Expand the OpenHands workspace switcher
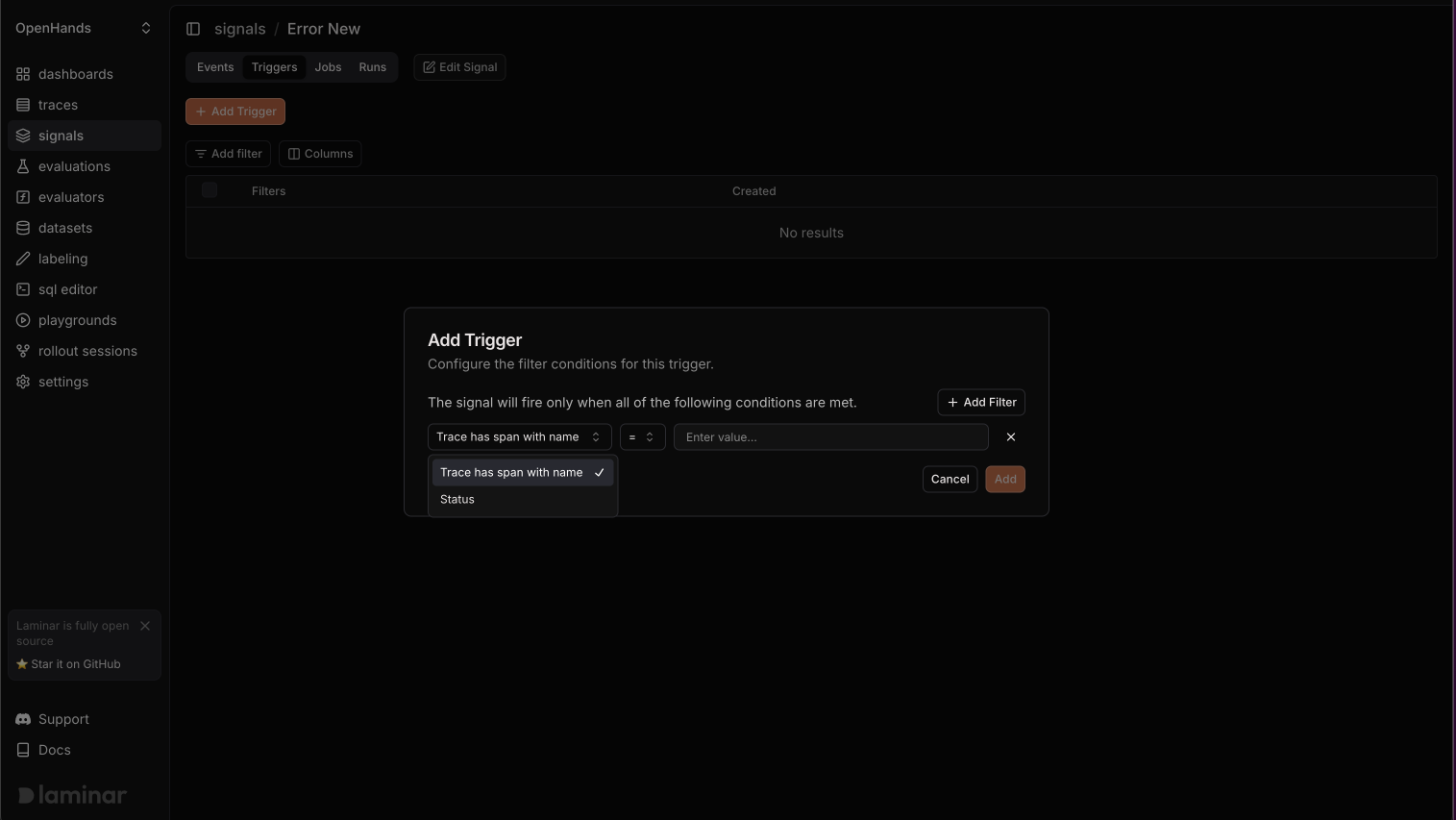1456x820 pixels. click(85, 27)
